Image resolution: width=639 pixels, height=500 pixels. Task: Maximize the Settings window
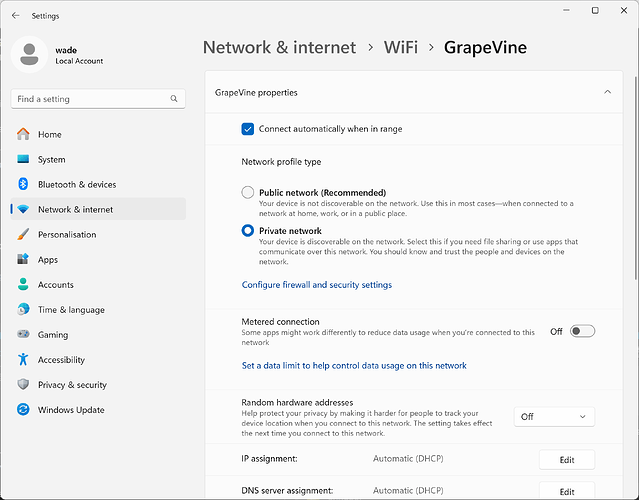[595, 11]
